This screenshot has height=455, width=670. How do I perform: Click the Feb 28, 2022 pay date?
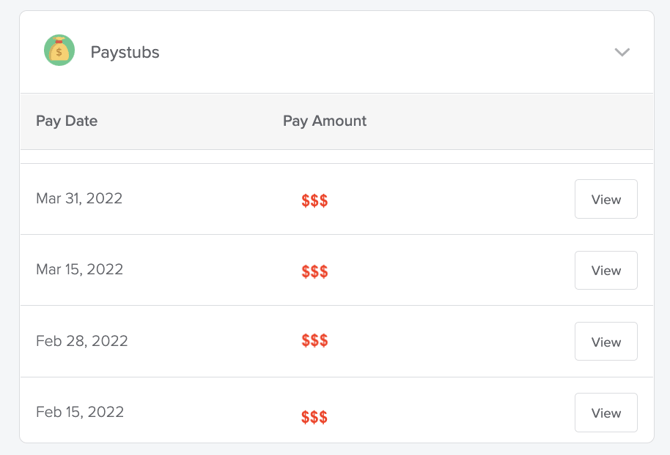tap(81, 341)
